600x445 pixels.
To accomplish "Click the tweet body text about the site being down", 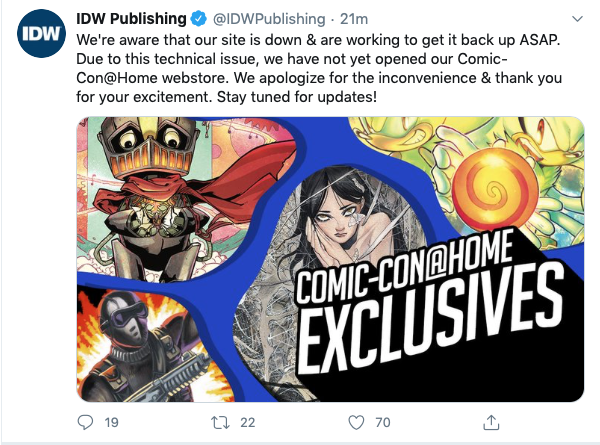I will 319,68.
